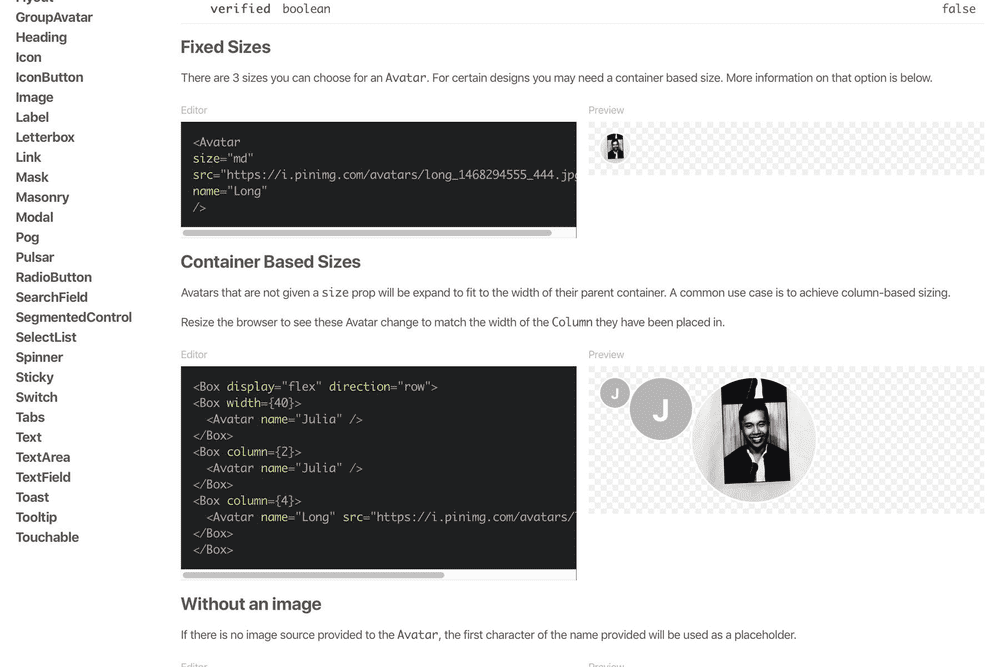
Task: Select SegmentedControl in the sidebar
Action: (x=74, y=317)
